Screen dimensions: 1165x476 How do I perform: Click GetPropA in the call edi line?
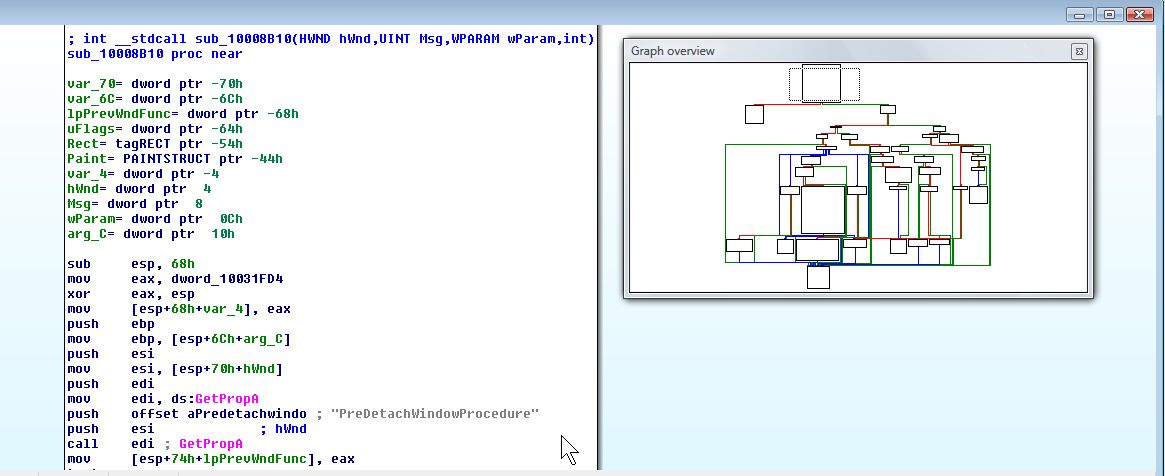pos(218,444)
